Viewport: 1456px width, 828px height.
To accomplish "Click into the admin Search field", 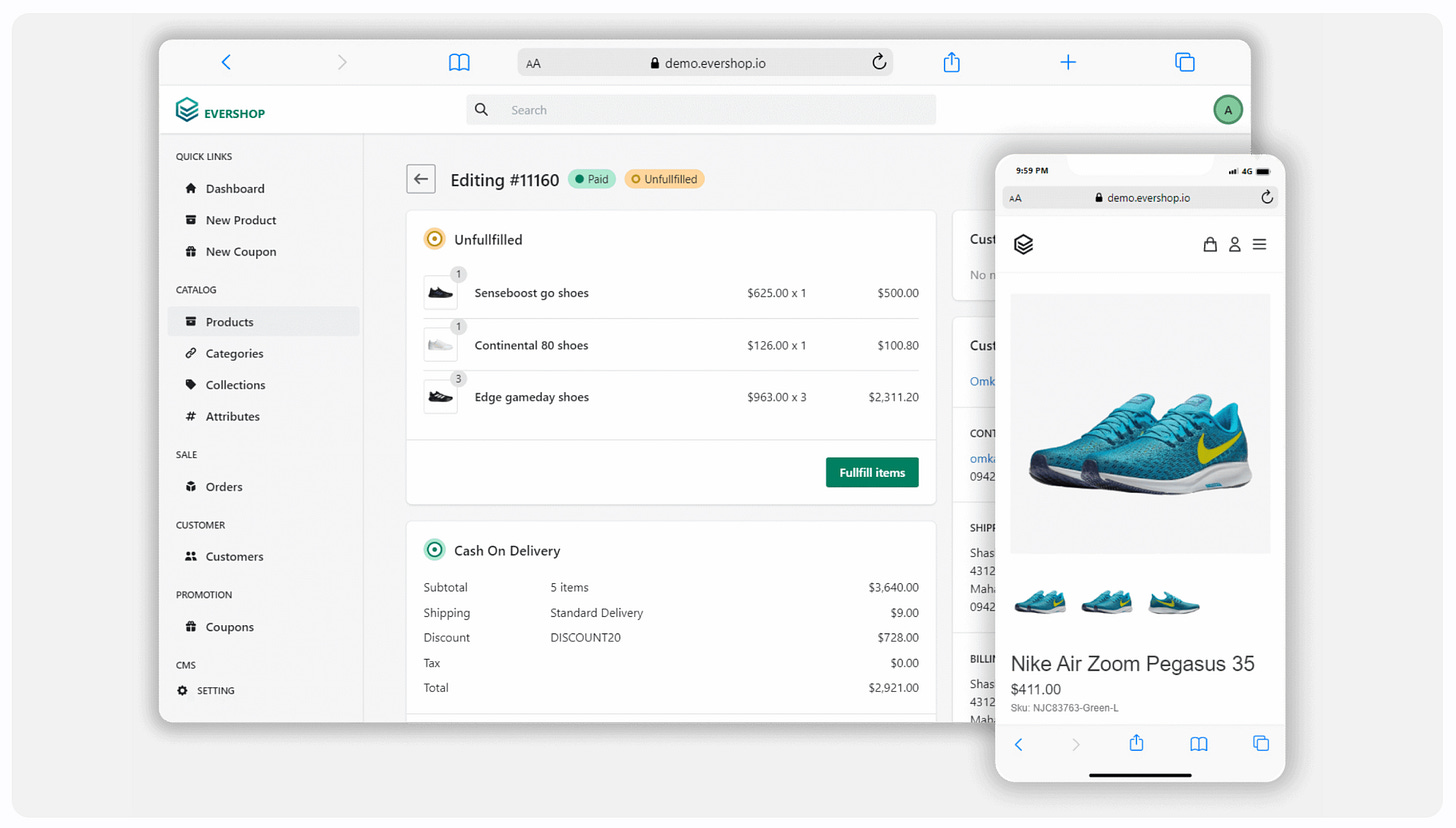I will tap(701, 110).
